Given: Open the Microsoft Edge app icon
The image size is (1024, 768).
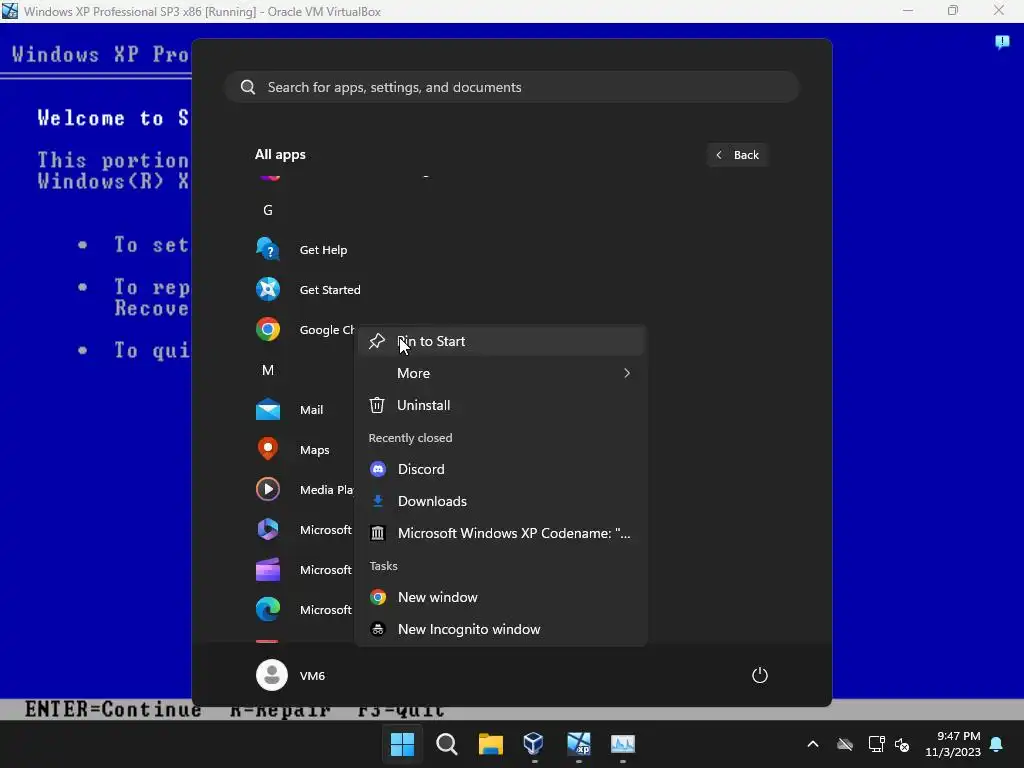Looking at the screenshot, I should point(268,609).
